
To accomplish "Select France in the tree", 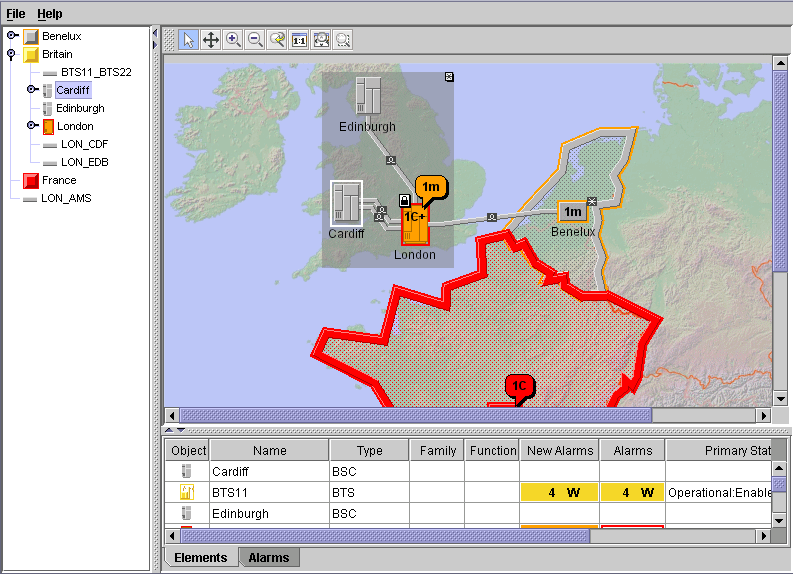I will click(x=59, y=180).
